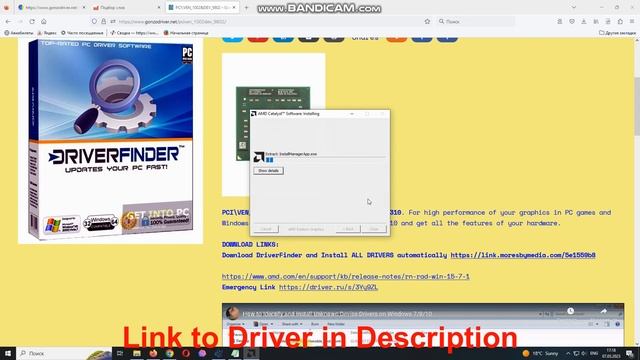The width and height of the screenshot is (640, 360).
Task: Click the Поиск search field in the toolbar
Action: (476, 21)
